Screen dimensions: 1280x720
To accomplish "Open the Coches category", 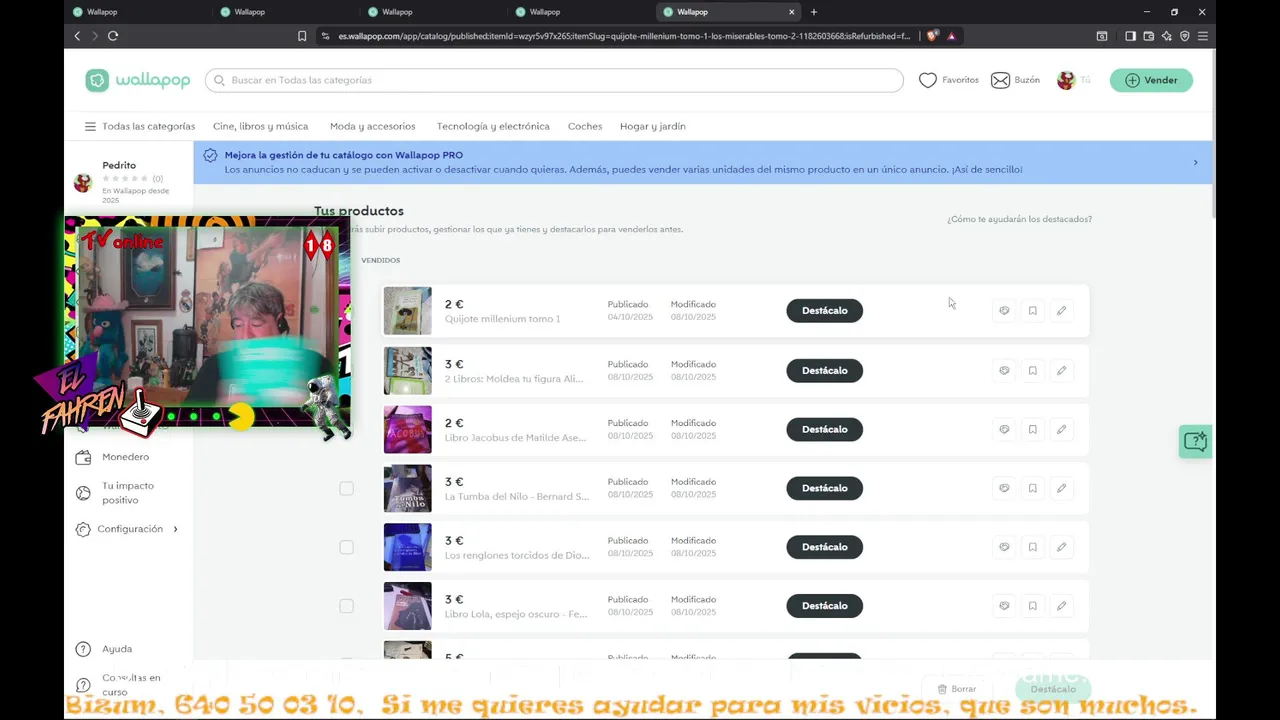I will [585, 127].
